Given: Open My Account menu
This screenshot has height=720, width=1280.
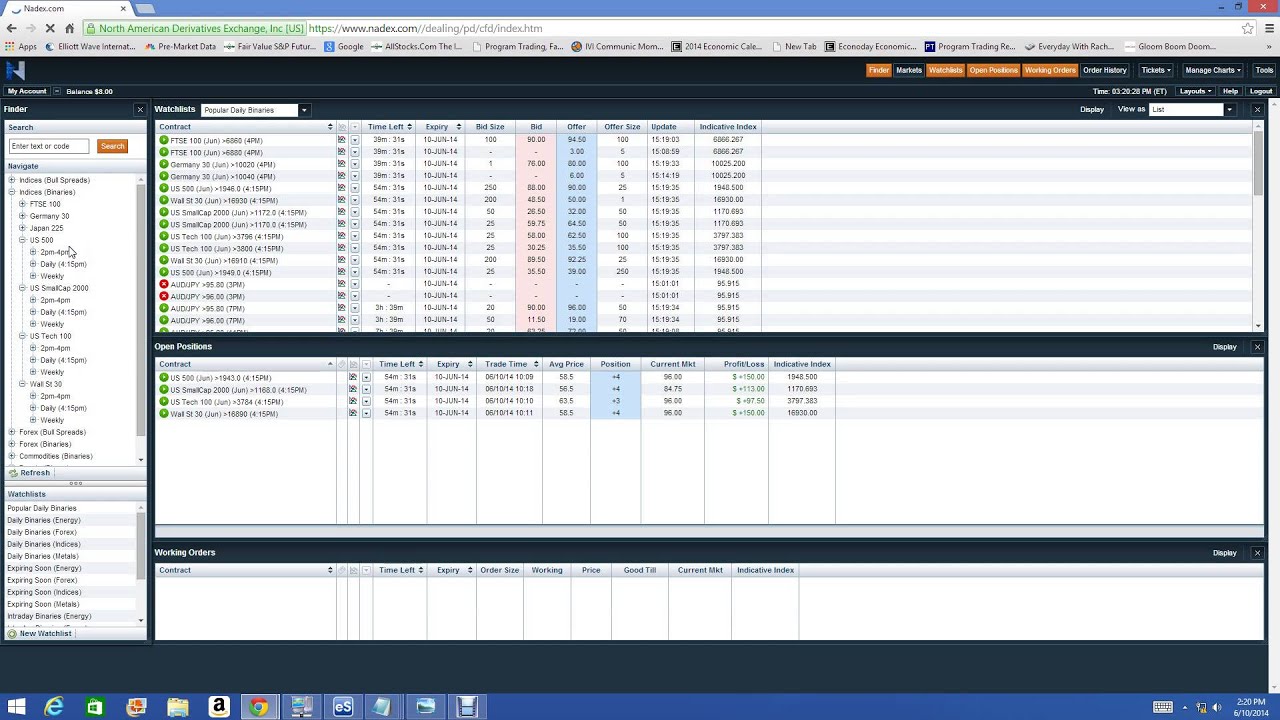Looking at the screenshot, I should point(27,91).
